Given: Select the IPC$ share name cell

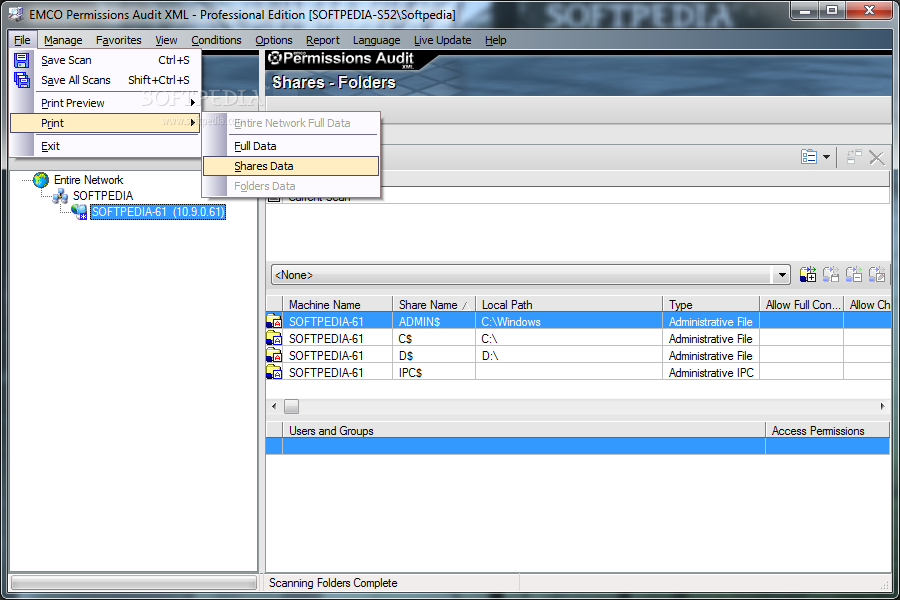Looking at the screenshot, I should click(x=434, y=373).
